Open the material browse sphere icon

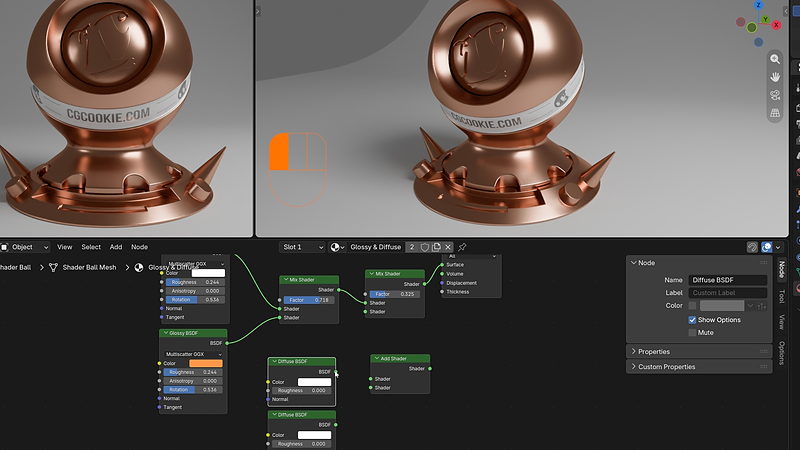[x=337, y=247]
